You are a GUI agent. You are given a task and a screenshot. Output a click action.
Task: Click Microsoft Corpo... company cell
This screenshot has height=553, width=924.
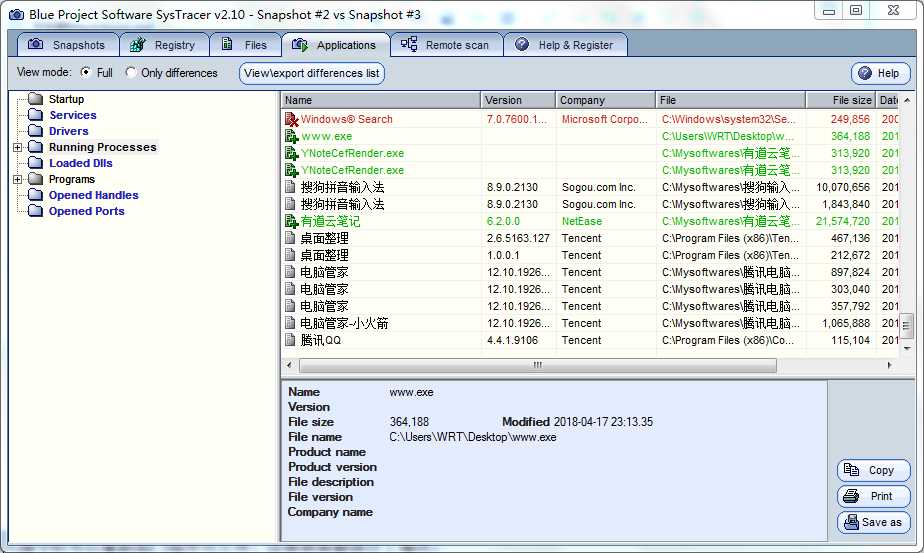tap(605, 119)
